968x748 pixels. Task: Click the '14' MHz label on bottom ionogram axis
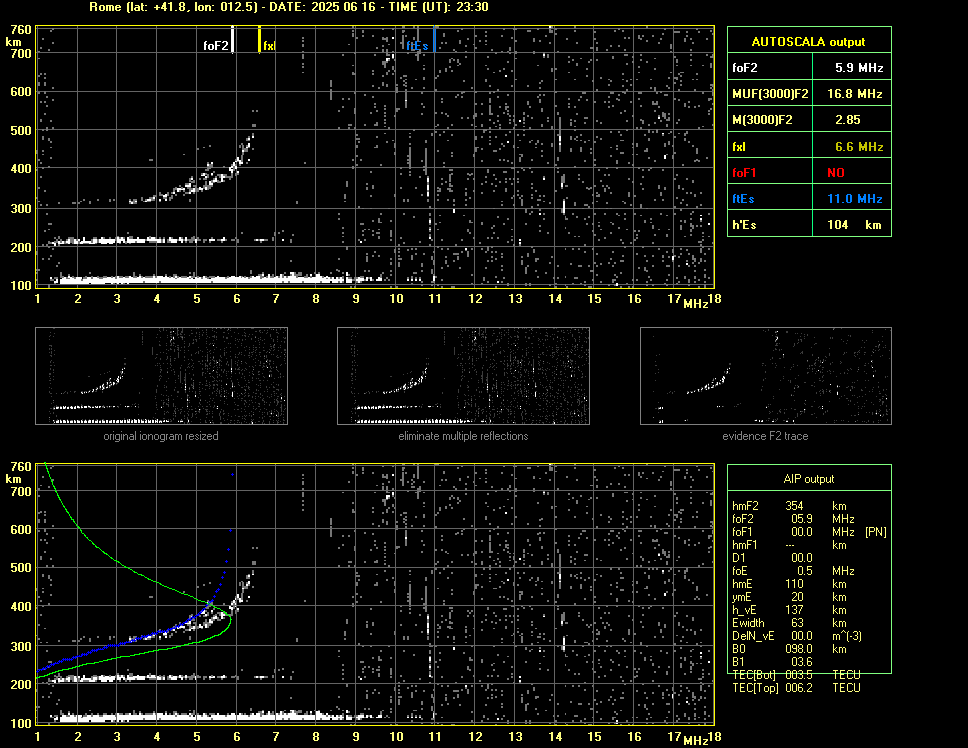click(555, 736)
